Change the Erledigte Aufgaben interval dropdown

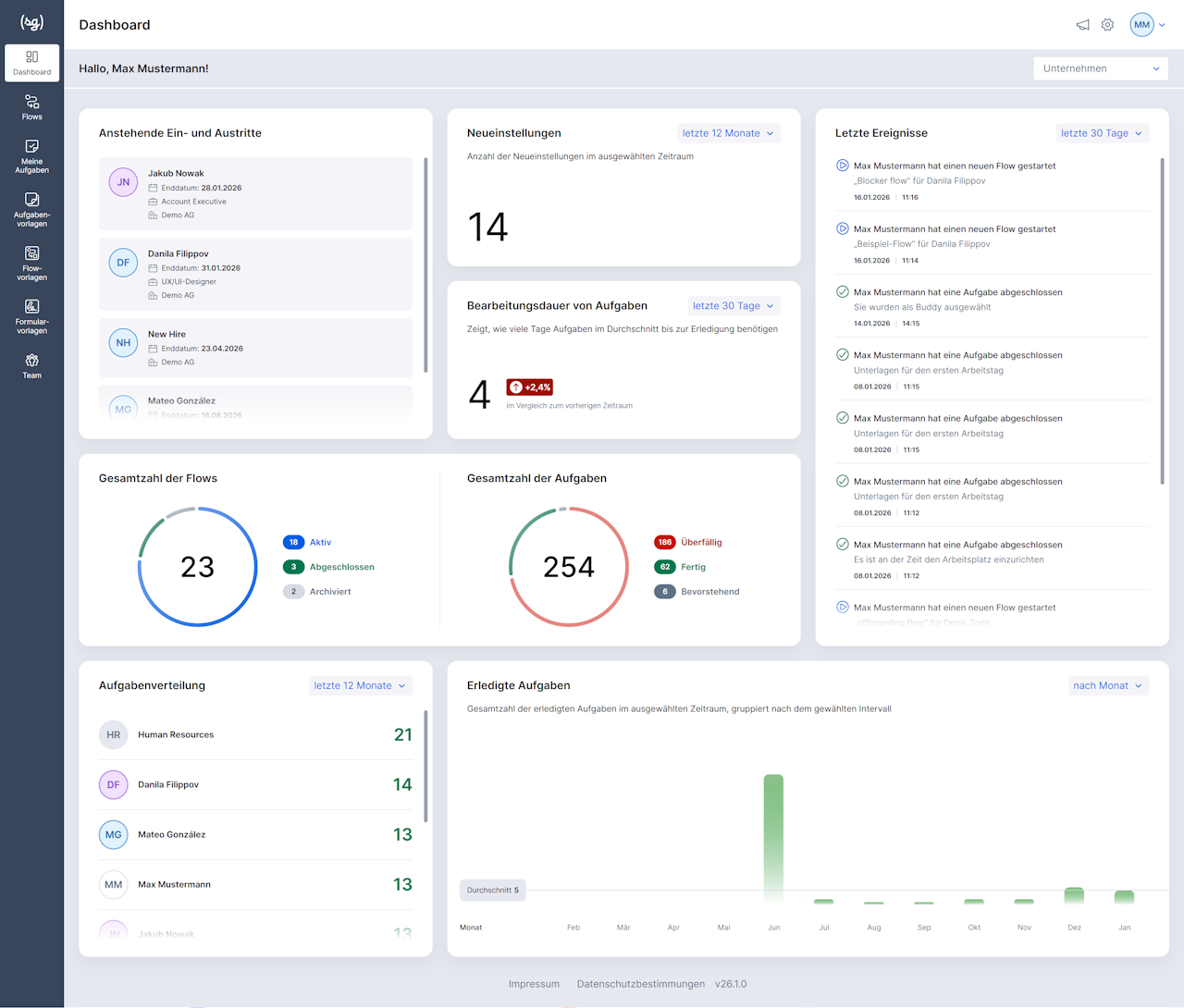point(1107,685)
